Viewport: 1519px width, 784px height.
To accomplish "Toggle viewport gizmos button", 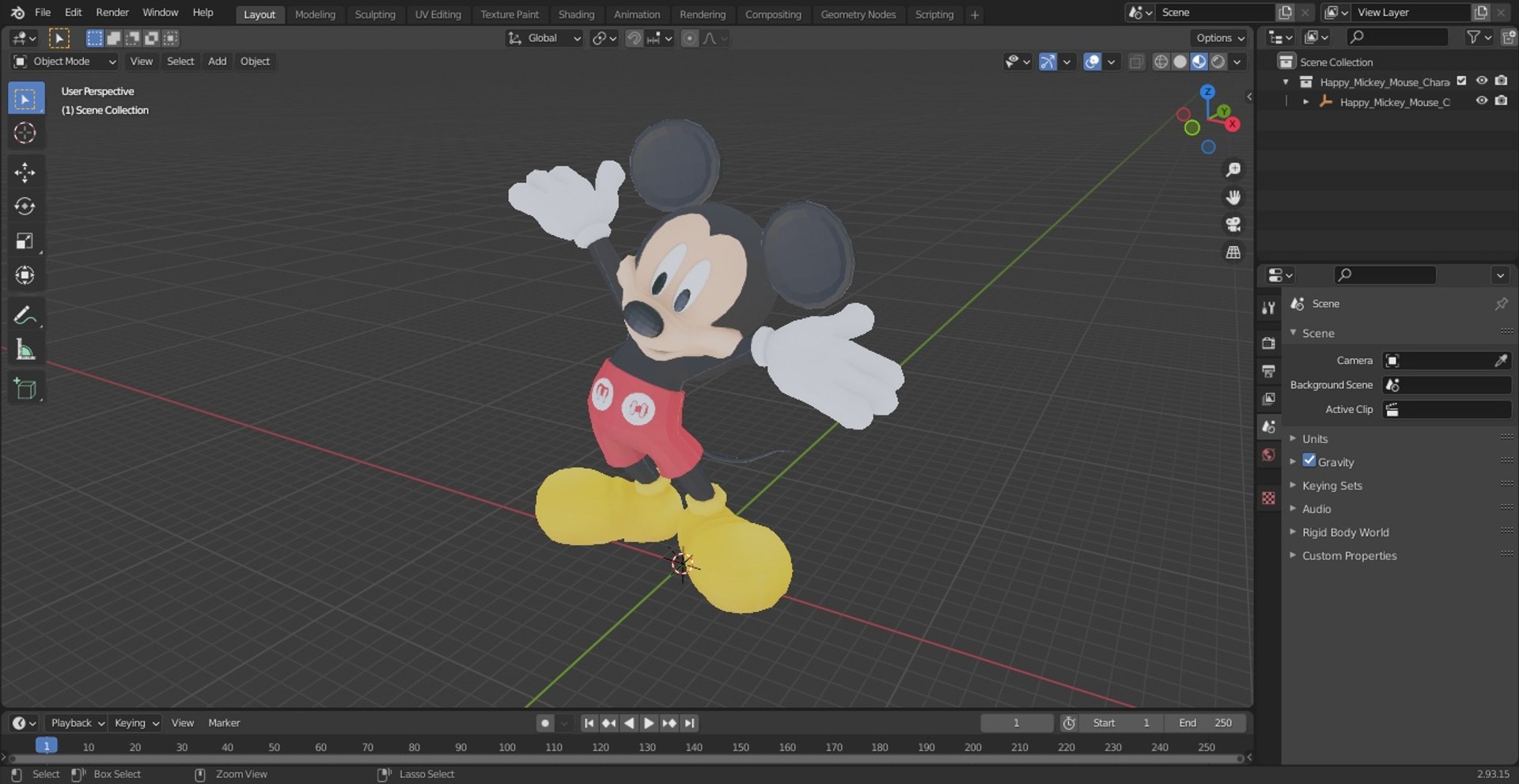I will coord(1047,62).
